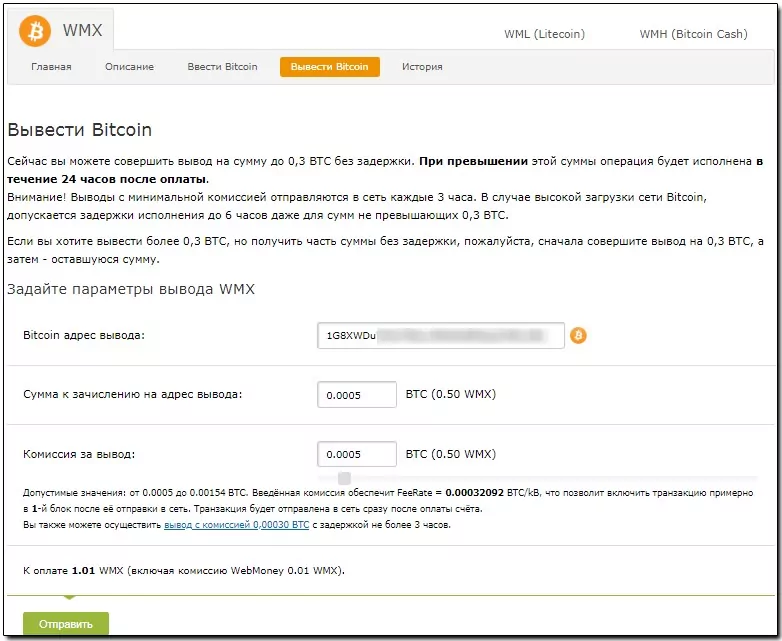
Task: Switch to WML (Litecoin) section
Action: coord(544,34)
